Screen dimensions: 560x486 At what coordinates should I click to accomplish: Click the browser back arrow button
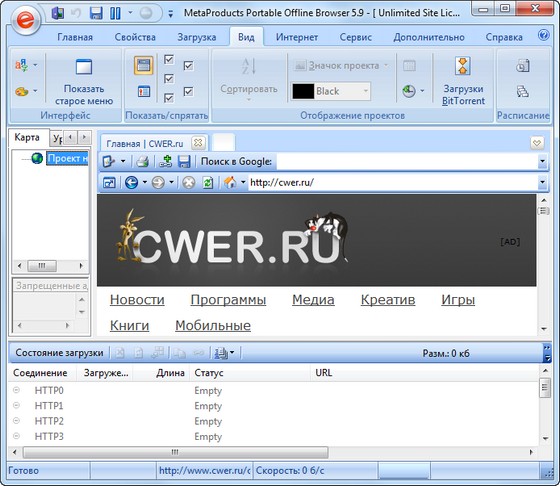point(131,183)
